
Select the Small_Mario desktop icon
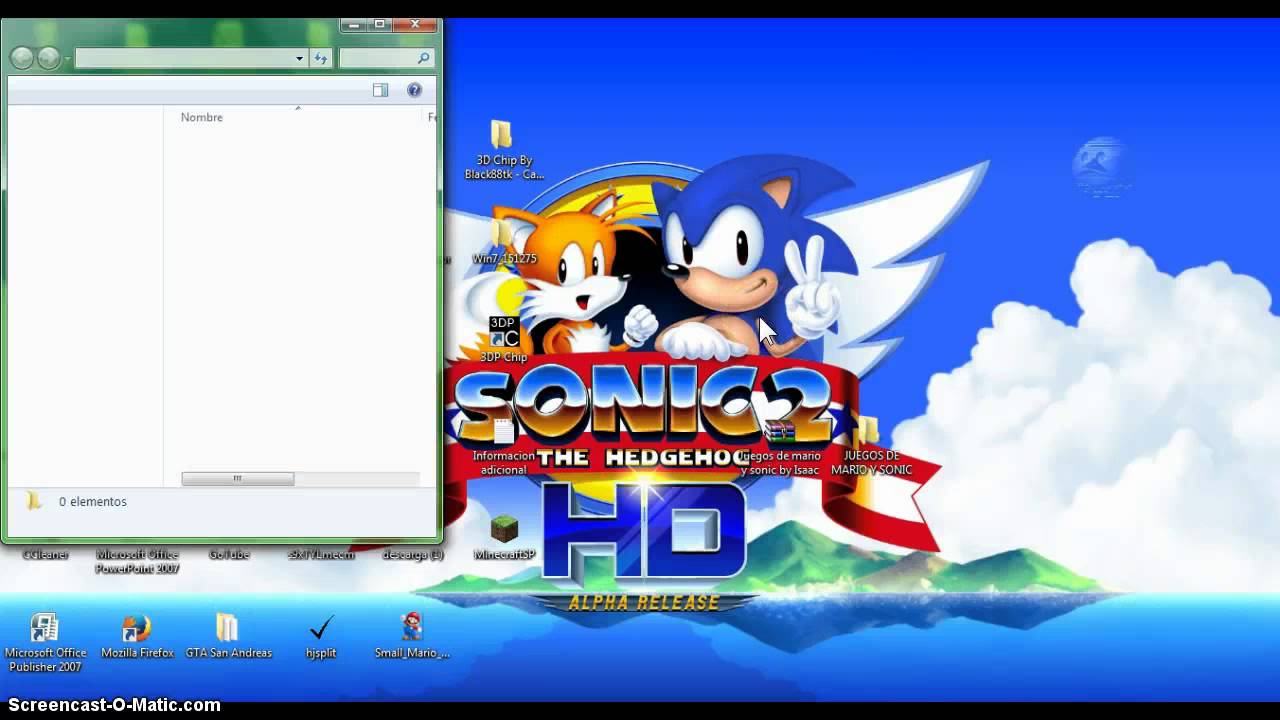[x=412, y=628]
